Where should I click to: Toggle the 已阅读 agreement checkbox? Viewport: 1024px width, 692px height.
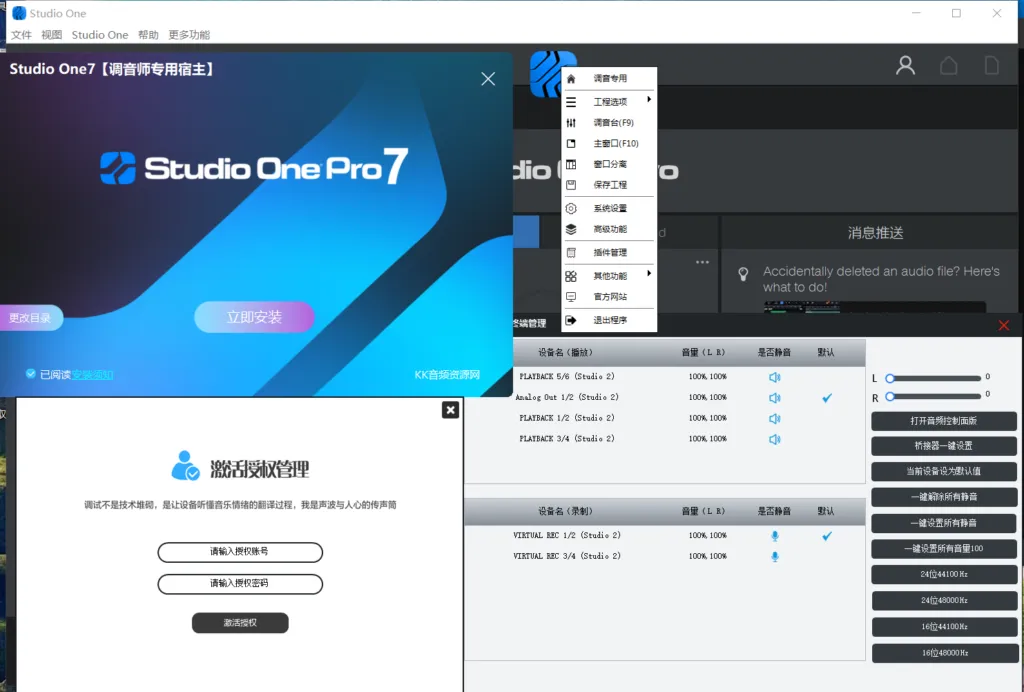[x=31, y=374]
